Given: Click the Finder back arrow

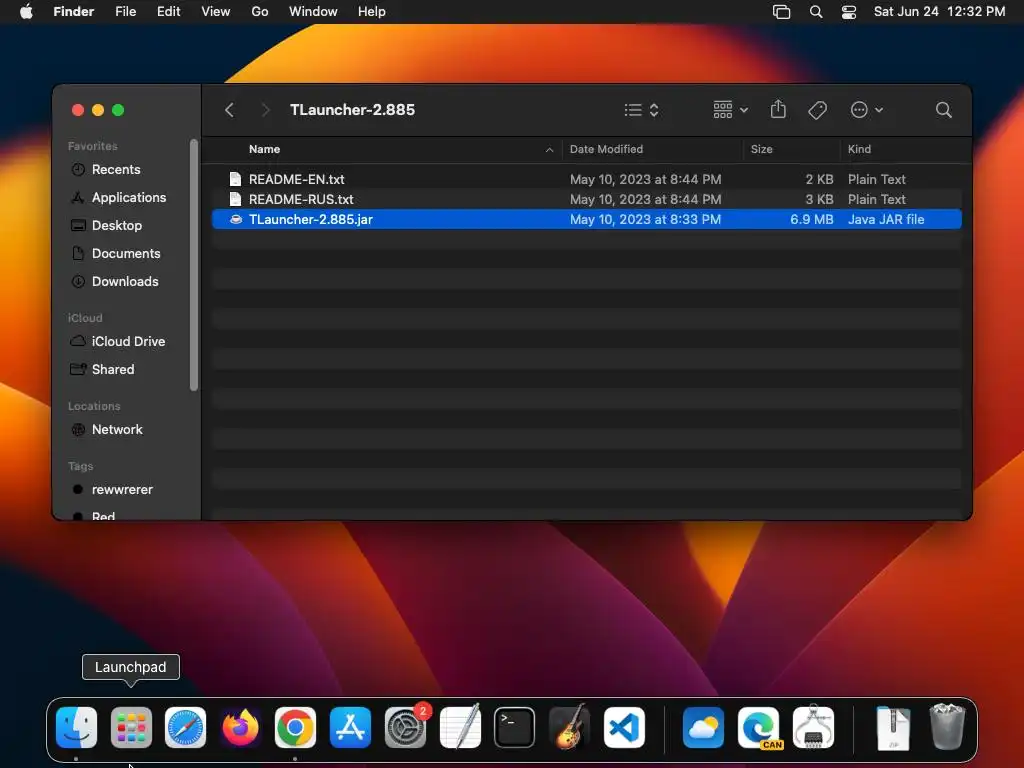Looking at the screenshot, I should [229, 110].
